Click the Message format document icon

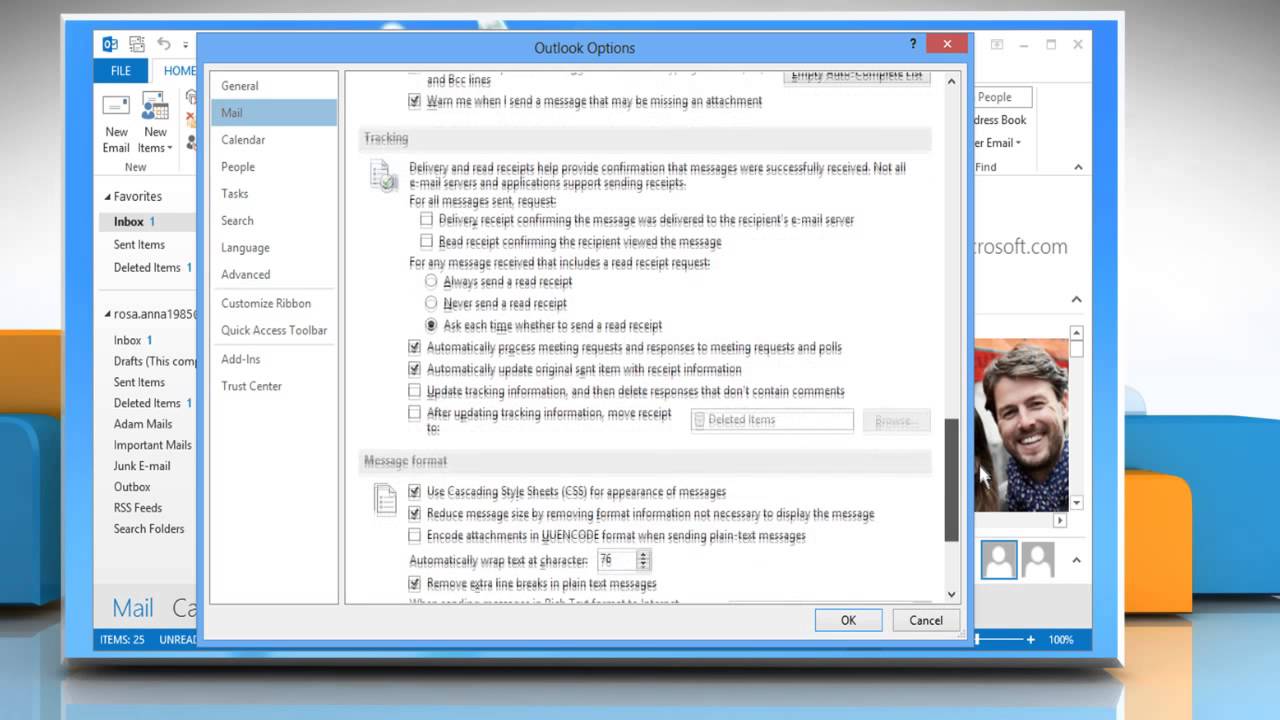pos(385,498)
